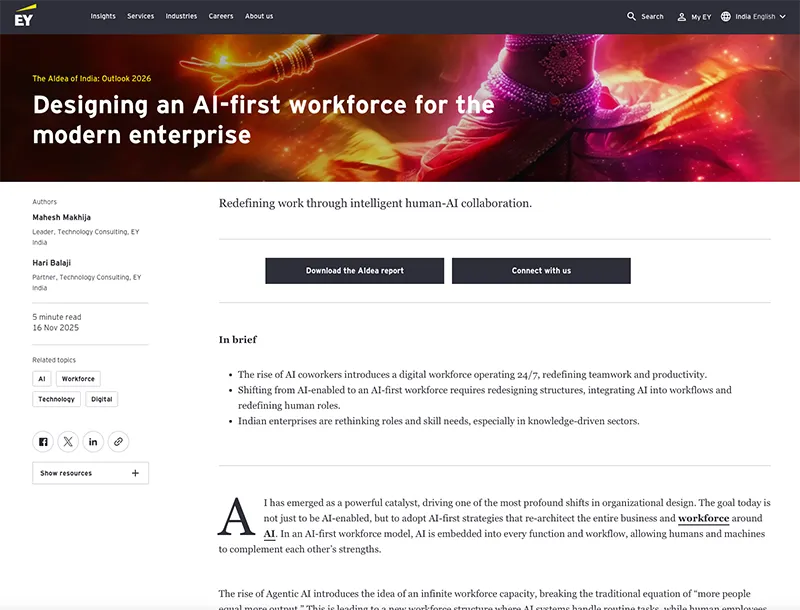Click the bullet starting 'The rise of AI coworkers'

472,375
